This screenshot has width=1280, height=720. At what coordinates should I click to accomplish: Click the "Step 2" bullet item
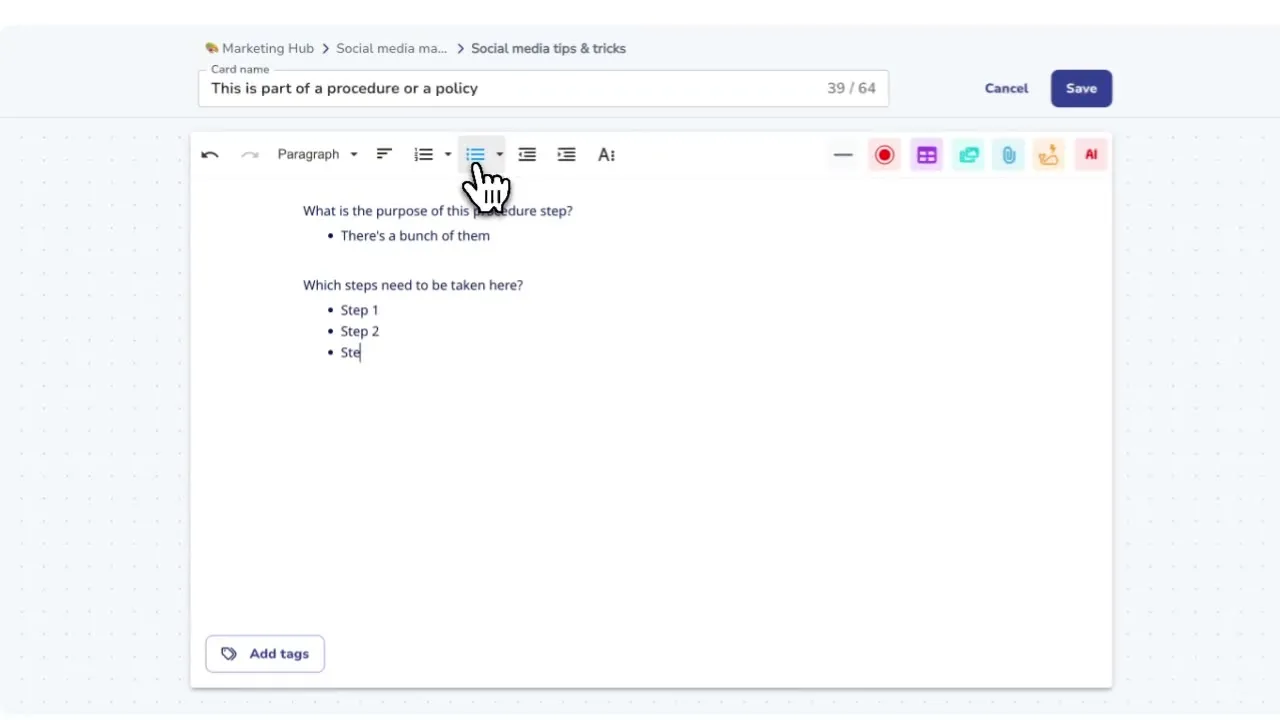(x=360, y=331)
